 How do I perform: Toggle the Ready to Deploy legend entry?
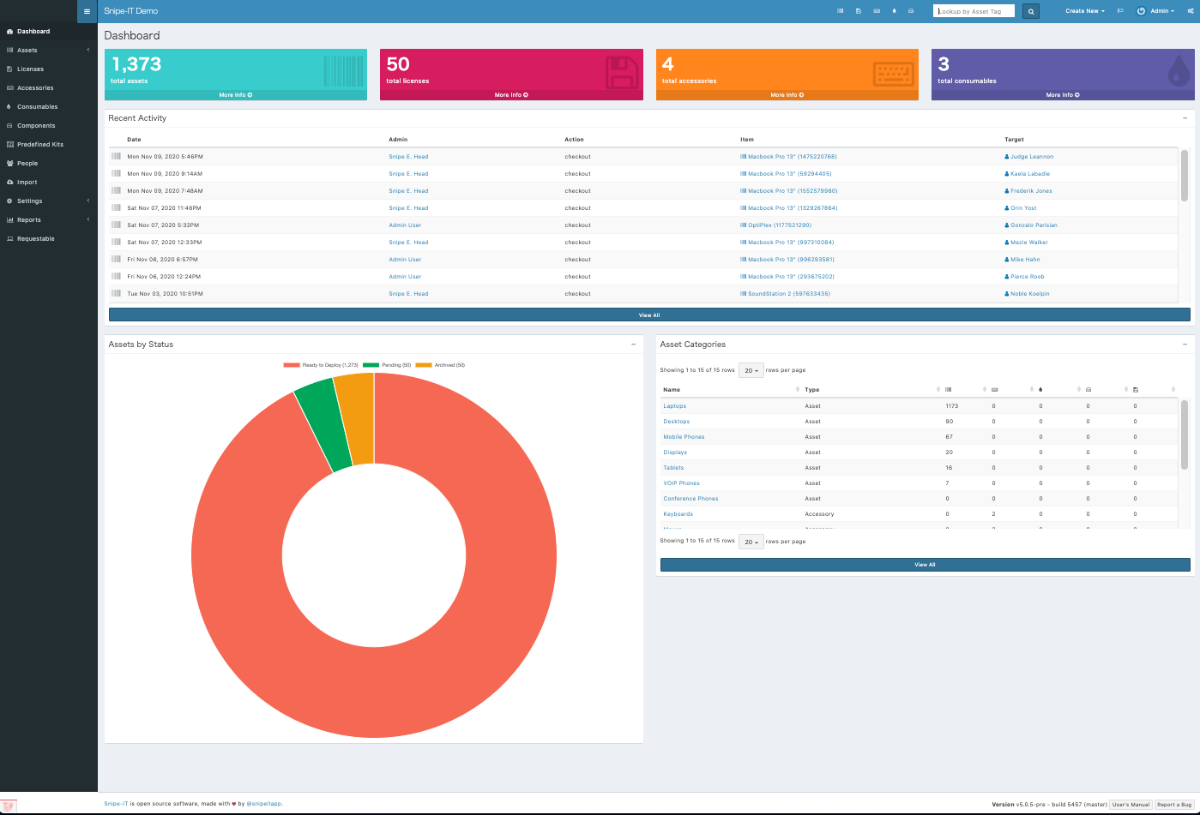tap(320, 365)
